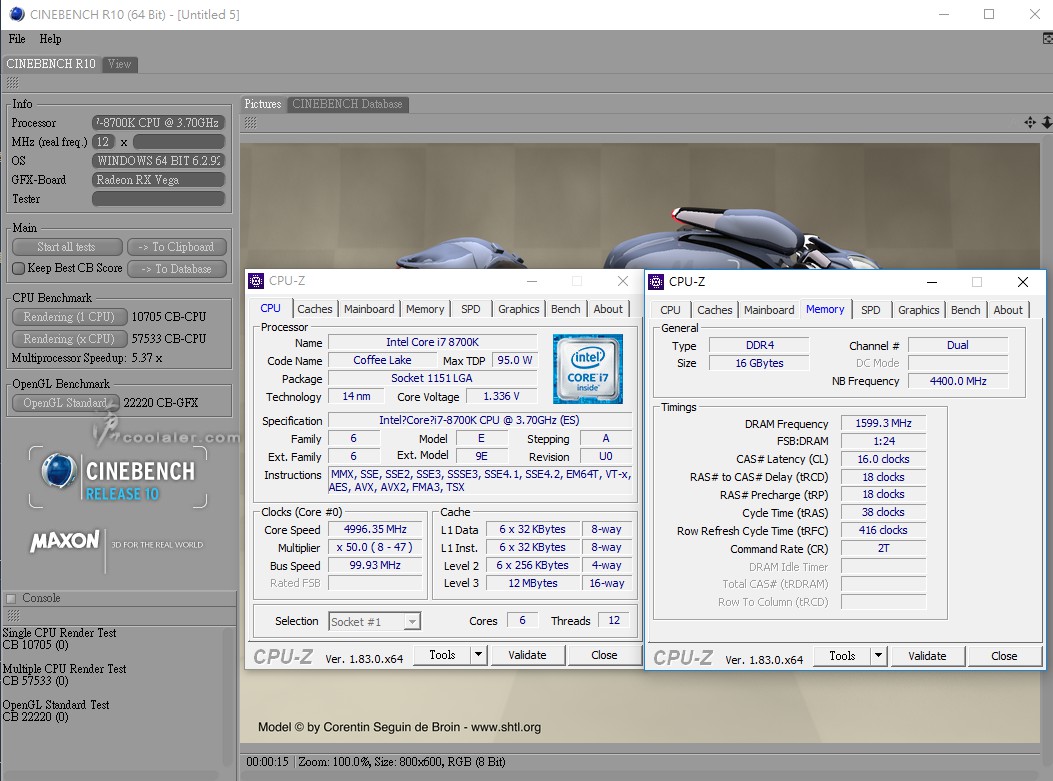Open Graphics tab in Memory CPU-Z window
Viewport: 1053px width, 781px height.
pyautogui.click(x=919, y=310)
